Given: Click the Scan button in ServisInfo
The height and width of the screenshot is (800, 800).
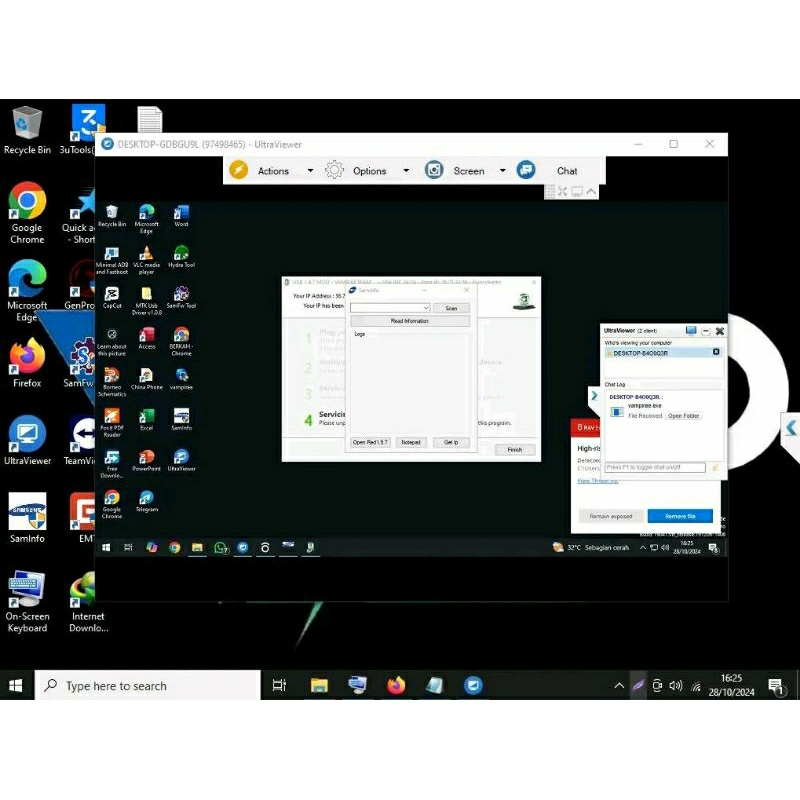Looking at the screenshot, I should (x=451, y=307).
